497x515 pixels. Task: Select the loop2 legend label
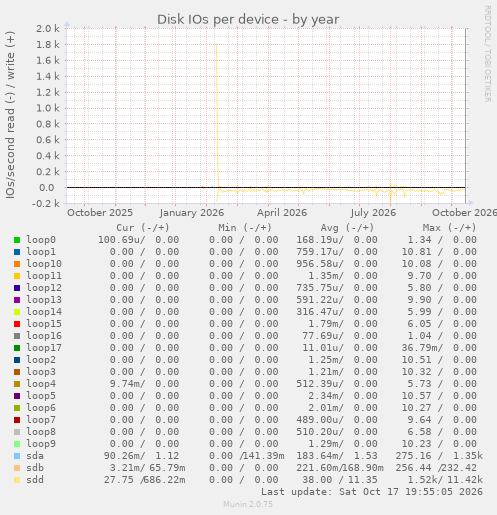pyautogui.click(x=41, y=360)
